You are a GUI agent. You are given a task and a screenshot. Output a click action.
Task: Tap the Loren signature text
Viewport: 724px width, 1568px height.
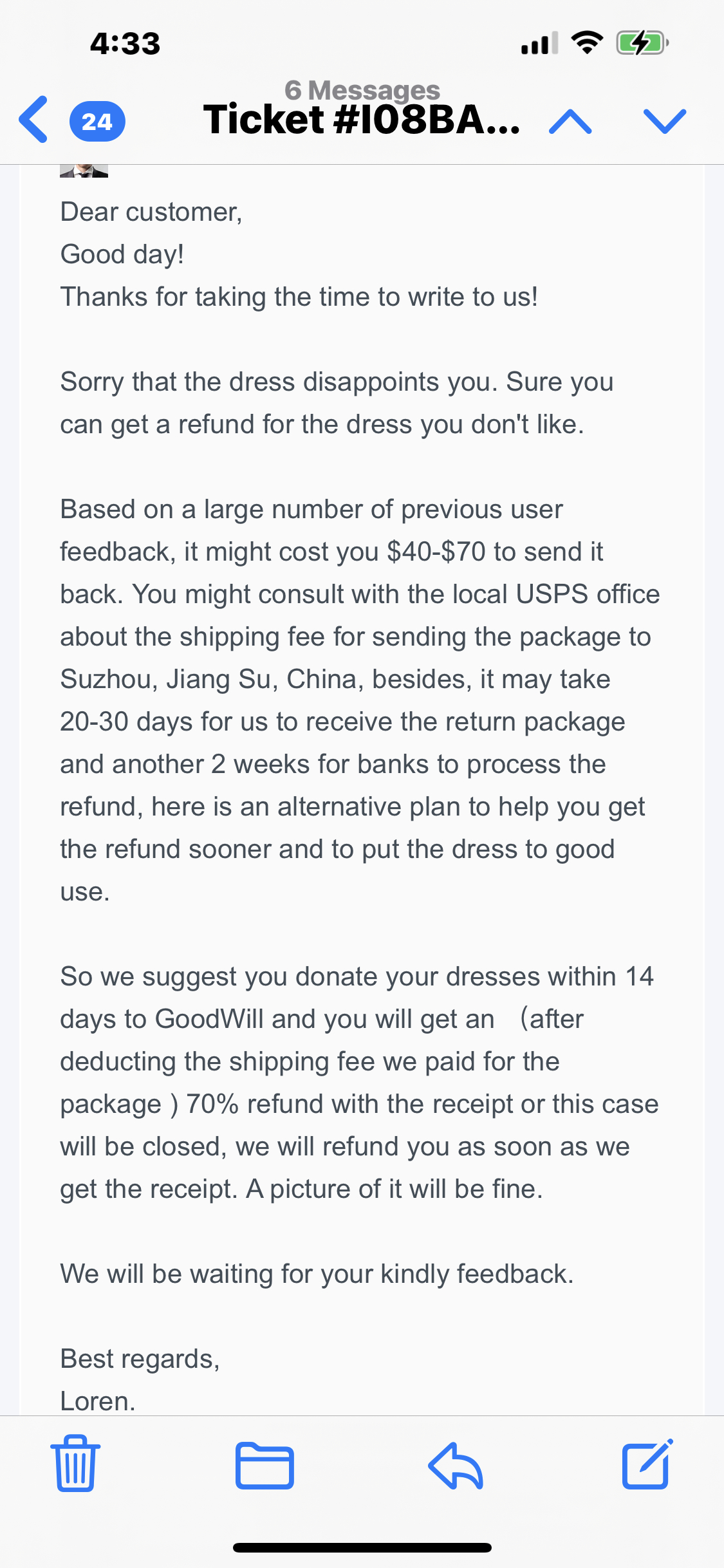[x=98, y=1401]
